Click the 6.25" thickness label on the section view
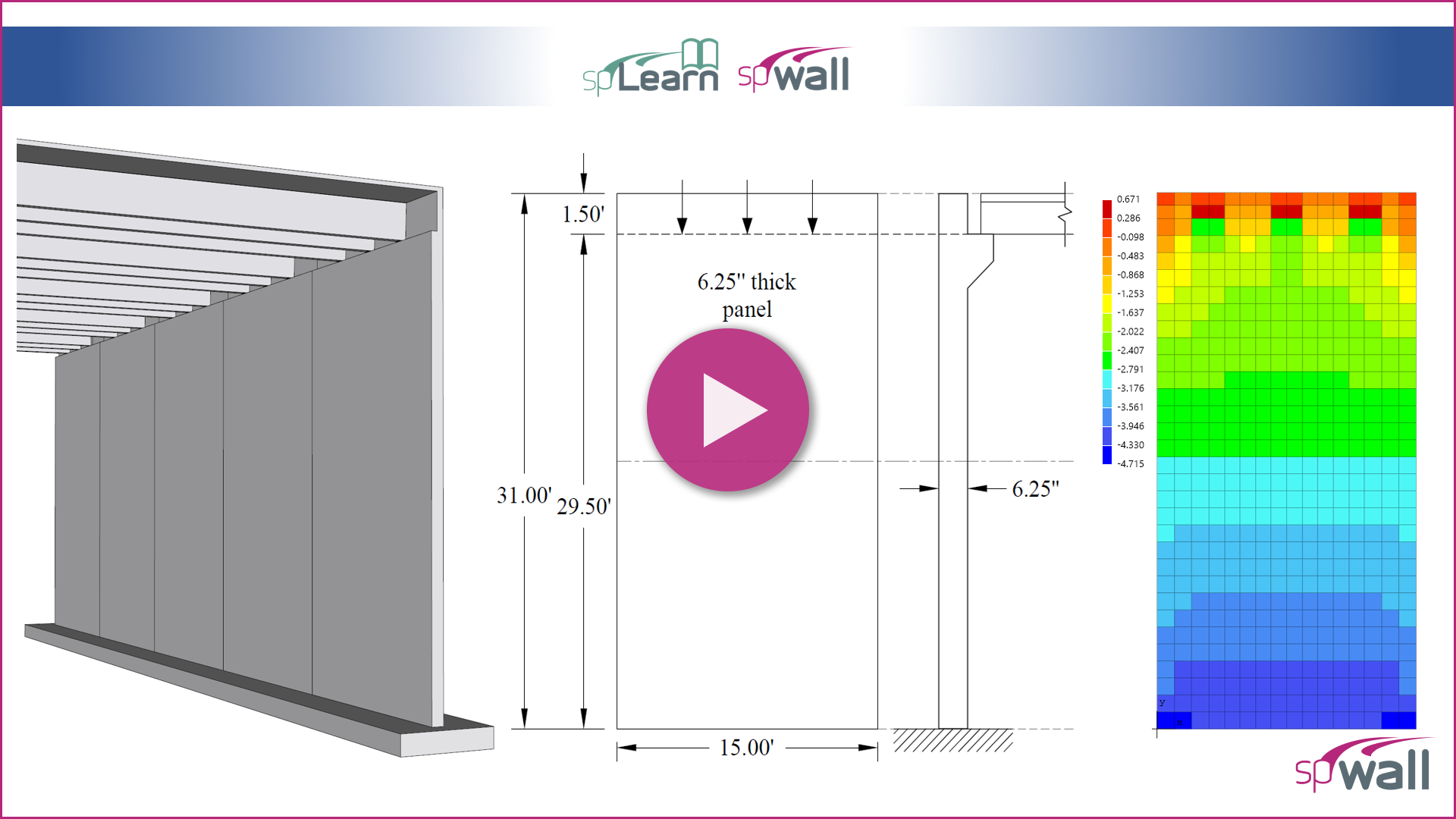This screenshot has height=819, width=1456. [1035, 489]
